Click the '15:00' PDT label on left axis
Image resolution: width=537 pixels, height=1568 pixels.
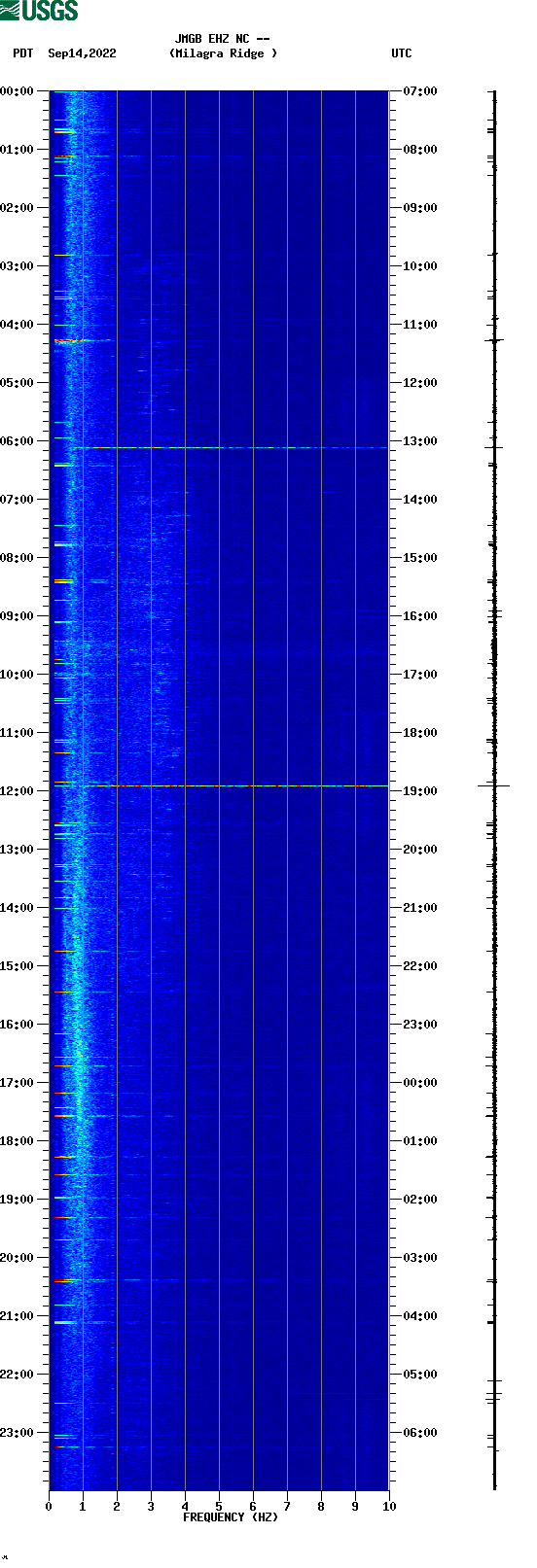[18, 966]
